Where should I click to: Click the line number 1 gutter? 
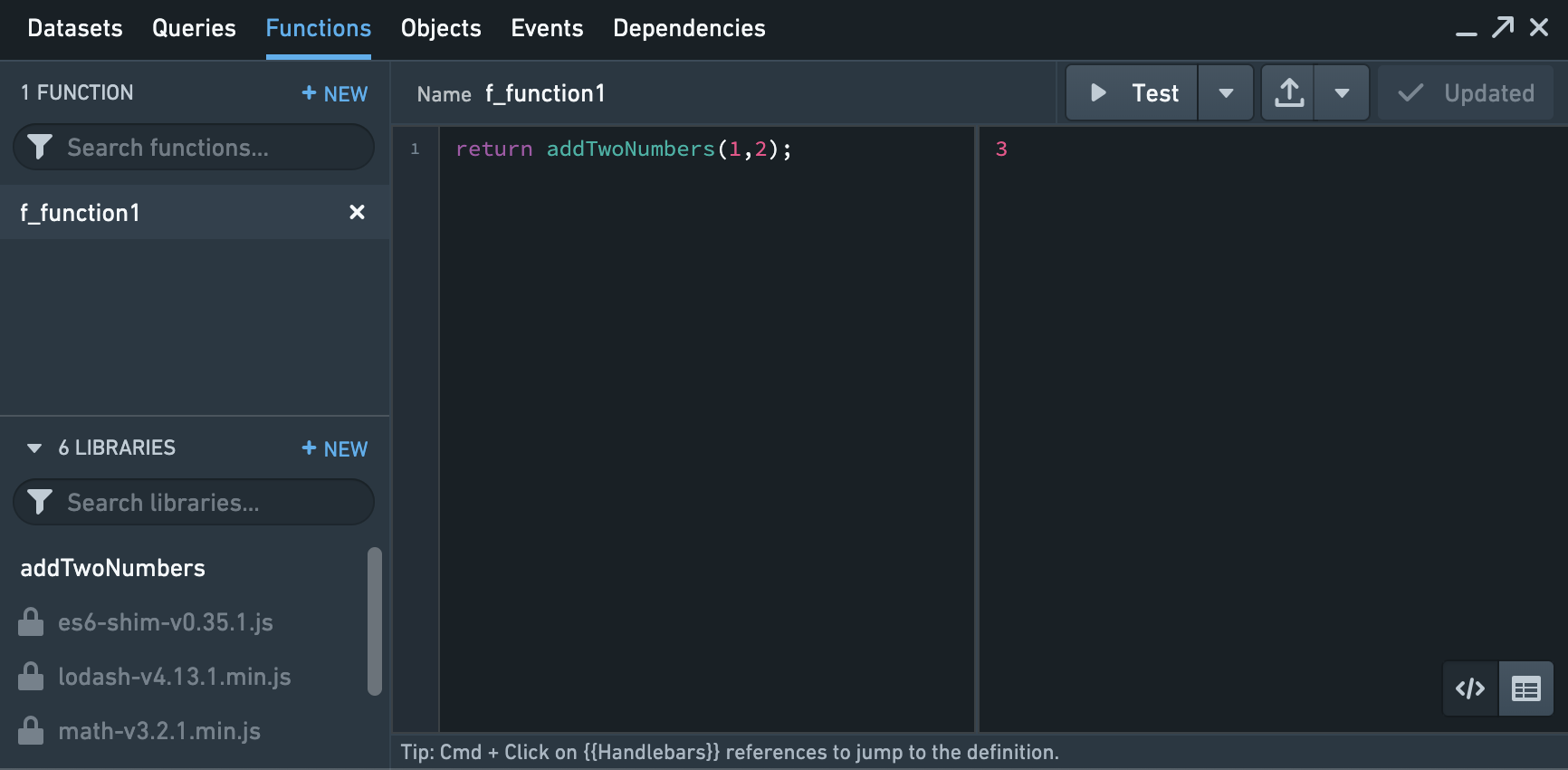pyautogui.click(x=416, y=149)
